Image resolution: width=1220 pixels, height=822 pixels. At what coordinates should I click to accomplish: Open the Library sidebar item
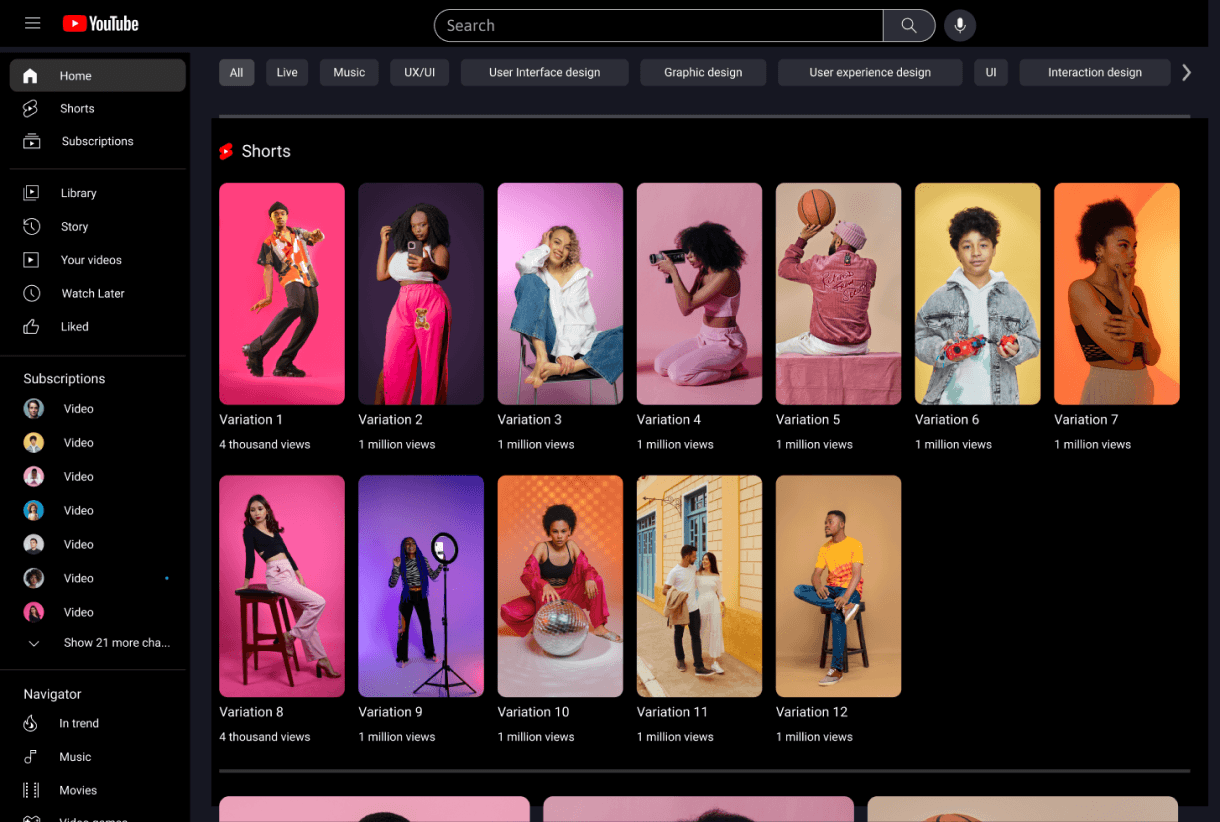(78, 193)
